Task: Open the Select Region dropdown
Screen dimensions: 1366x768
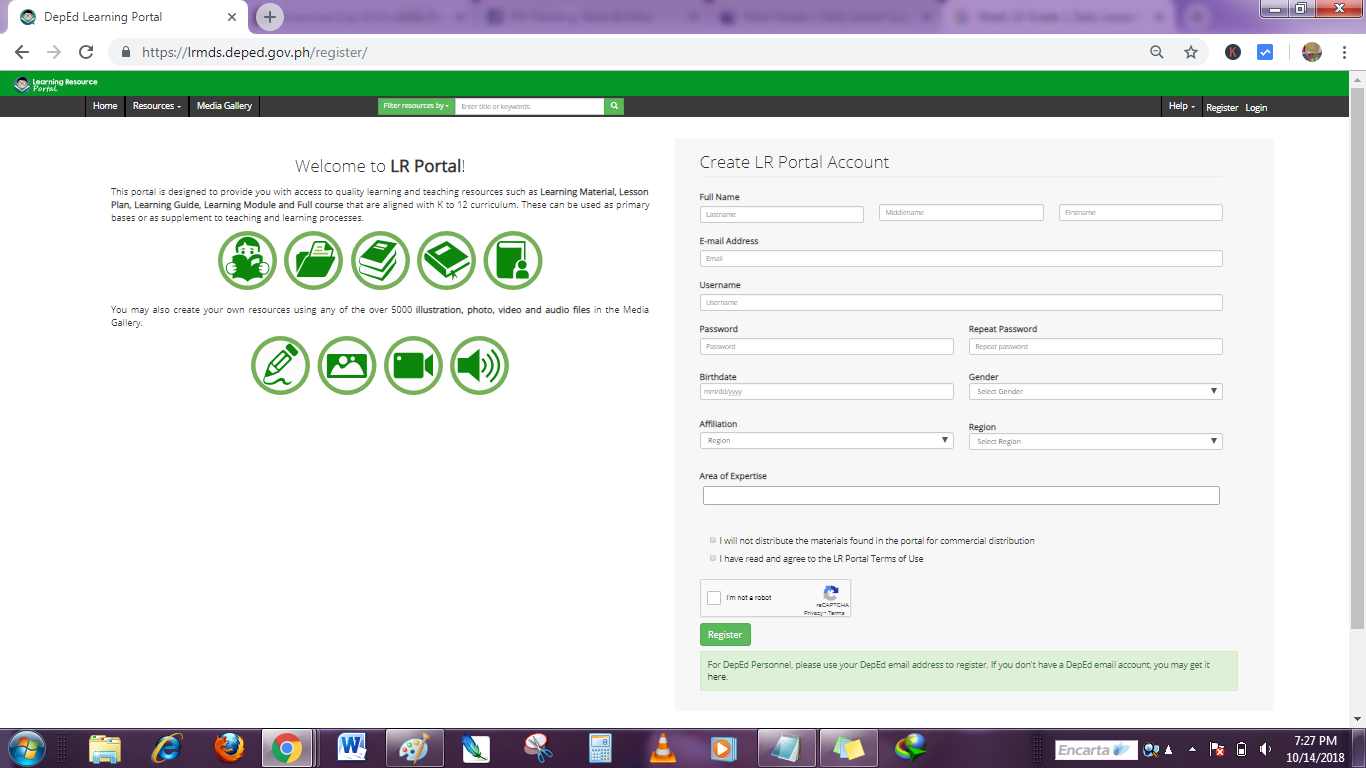Action: click(x=1095, y=440)
